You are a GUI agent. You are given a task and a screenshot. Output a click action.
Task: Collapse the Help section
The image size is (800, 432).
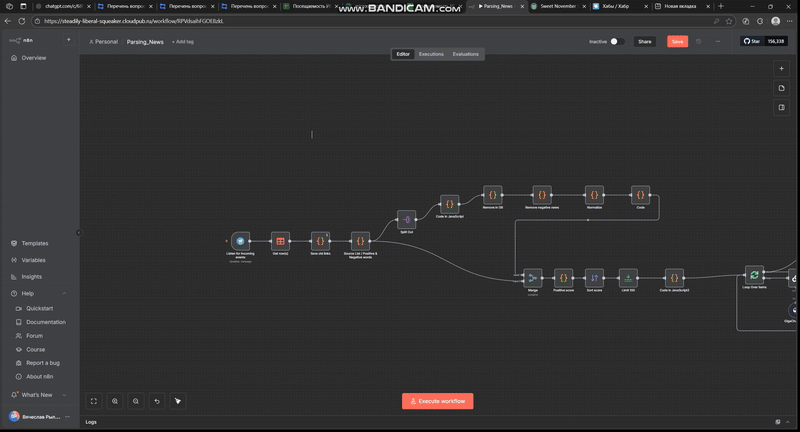(65, 293)
